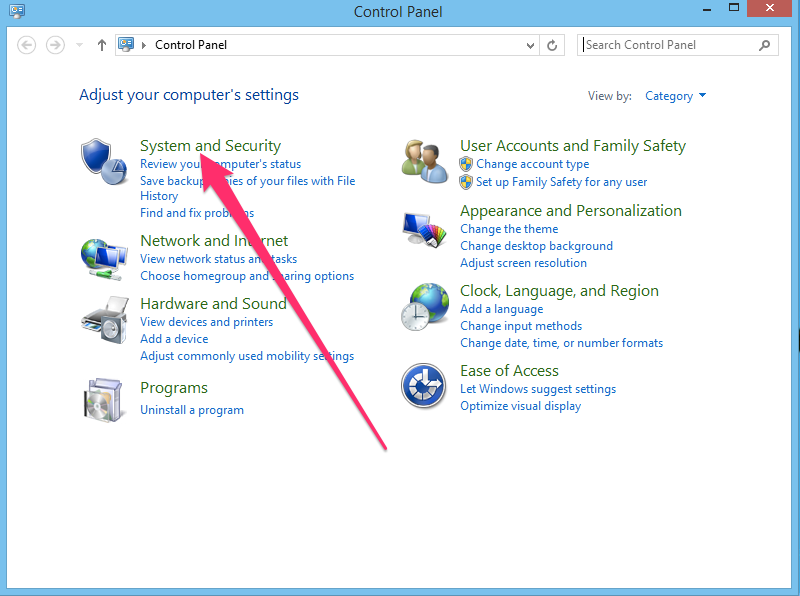The image size is (800, 596).
Task: Open the Clock, Language, and Region globe icon
Action: pos(424,307)
